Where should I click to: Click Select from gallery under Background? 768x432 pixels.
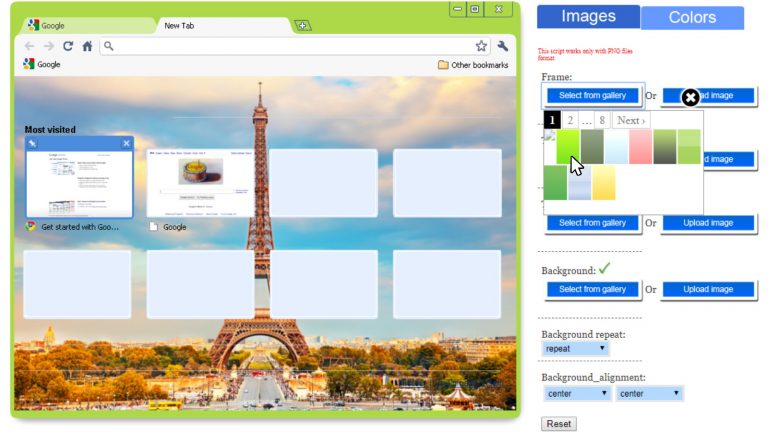click(x=592, y=289)
